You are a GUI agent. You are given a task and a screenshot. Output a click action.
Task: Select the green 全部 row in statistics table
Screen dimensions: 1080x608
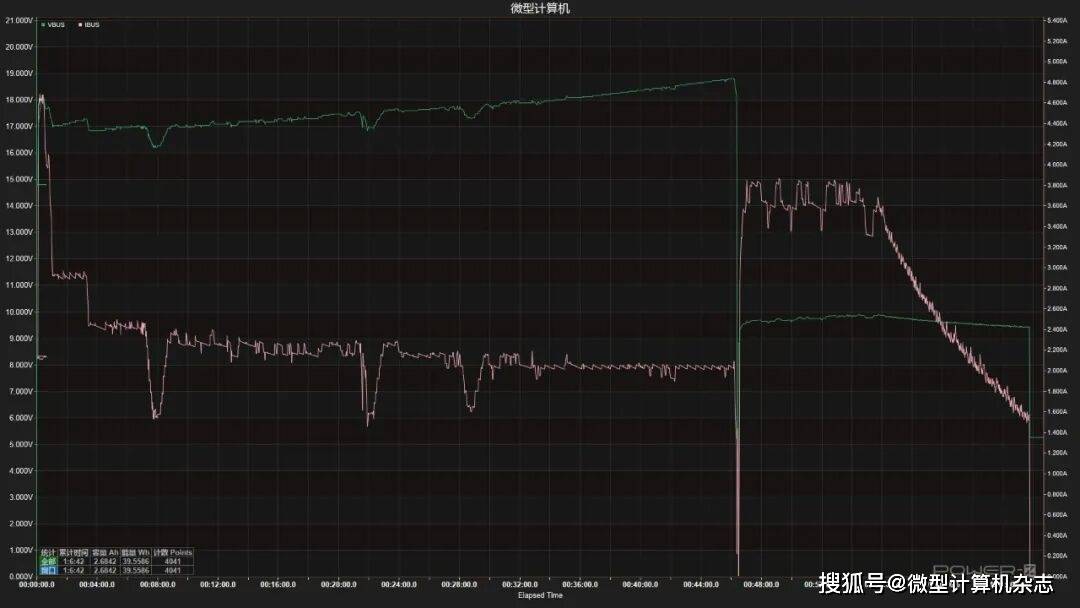(x=48, y=561)
